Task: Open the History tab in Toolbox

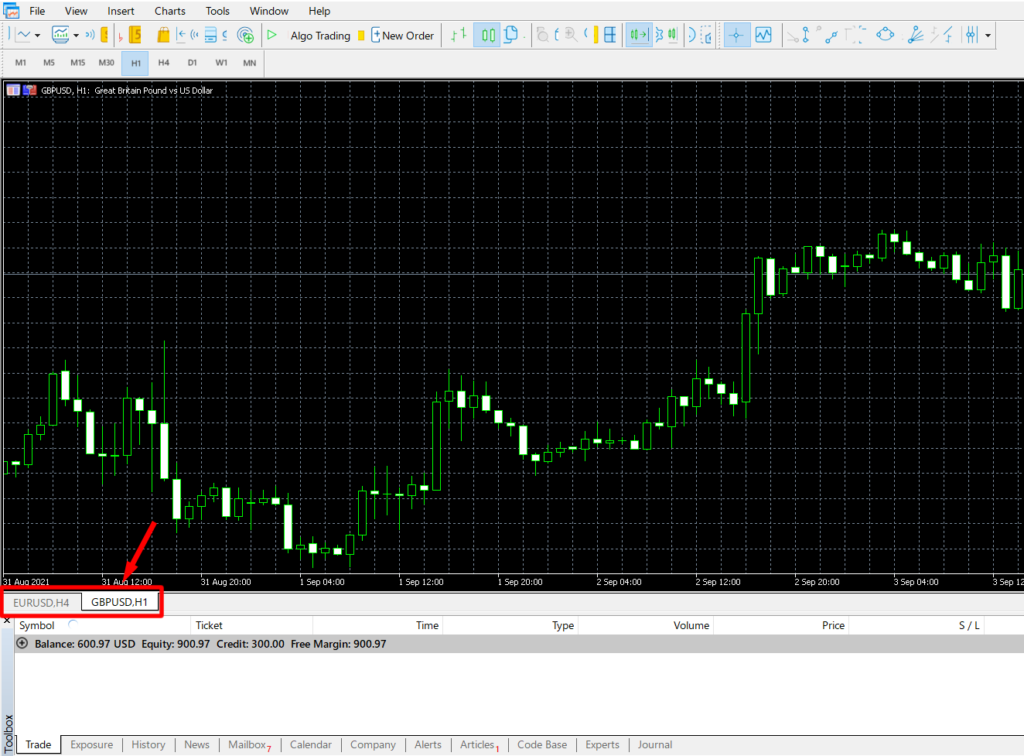Action: (x=148, y=744)
